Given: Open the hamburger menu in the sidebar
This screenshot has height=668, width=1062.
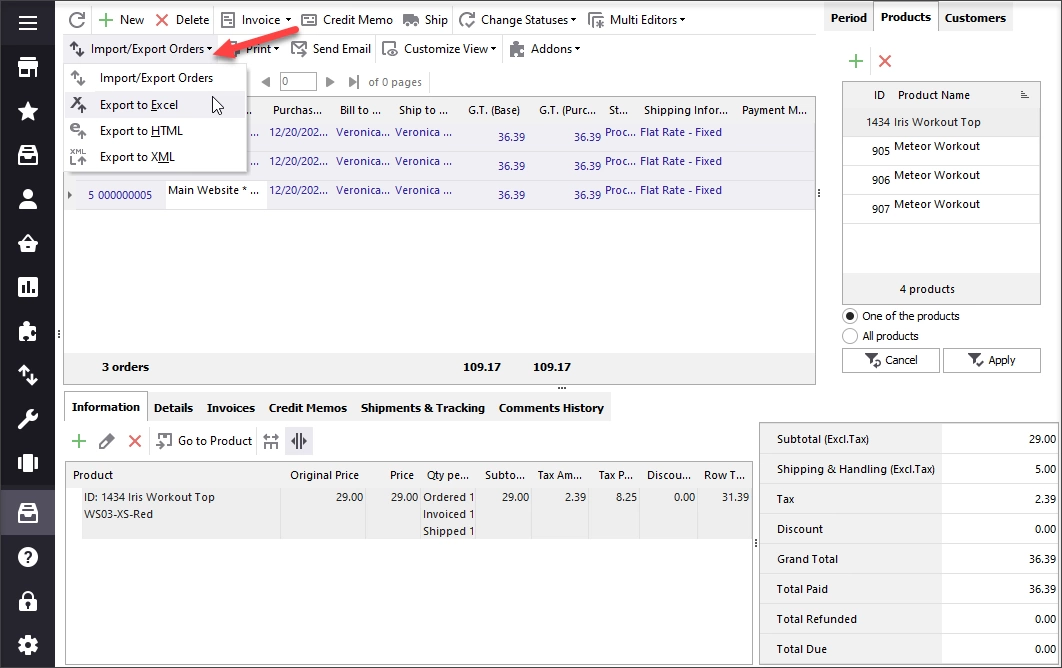Looking at the screenshot, I should [28, 24].
